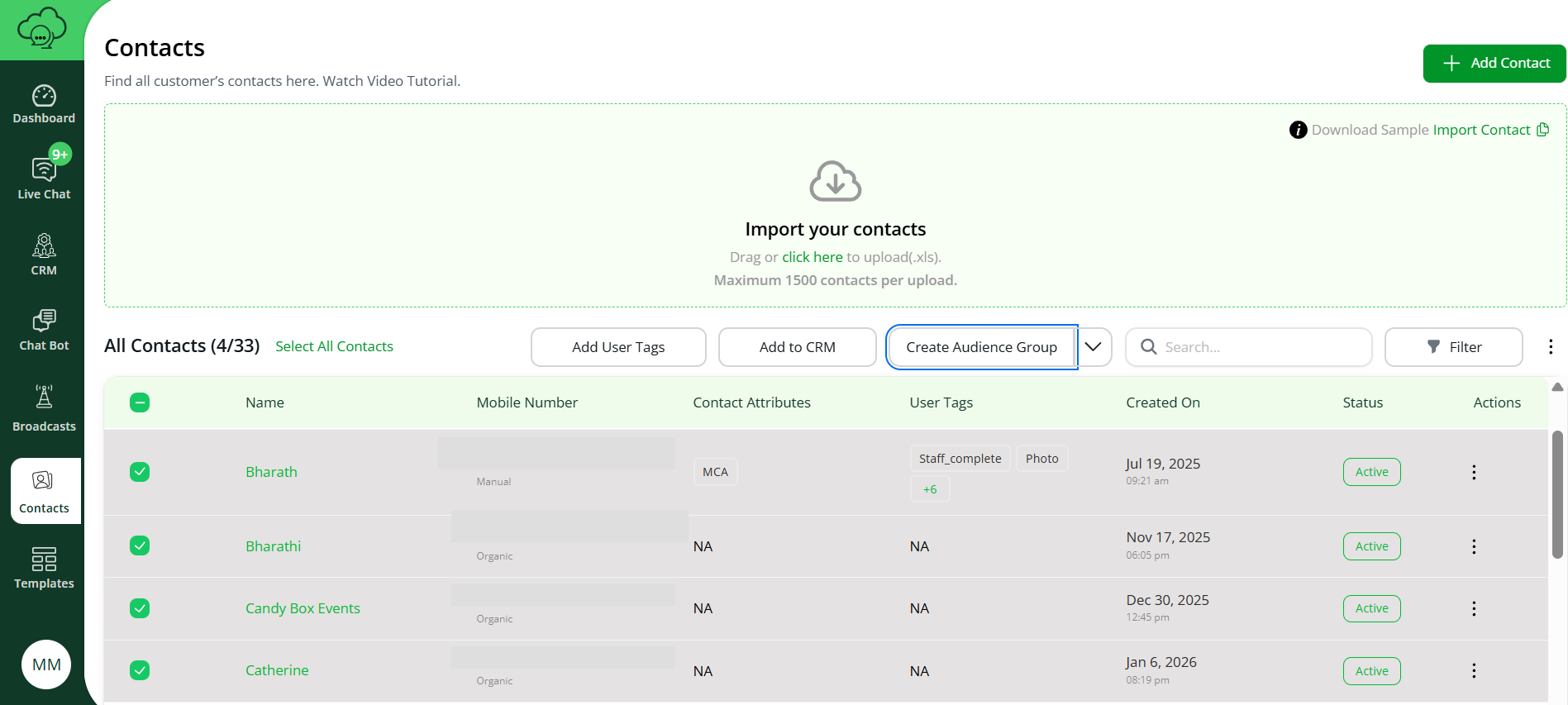
Task: Click the MM profile avatar
Action: (x=46, y=665)
